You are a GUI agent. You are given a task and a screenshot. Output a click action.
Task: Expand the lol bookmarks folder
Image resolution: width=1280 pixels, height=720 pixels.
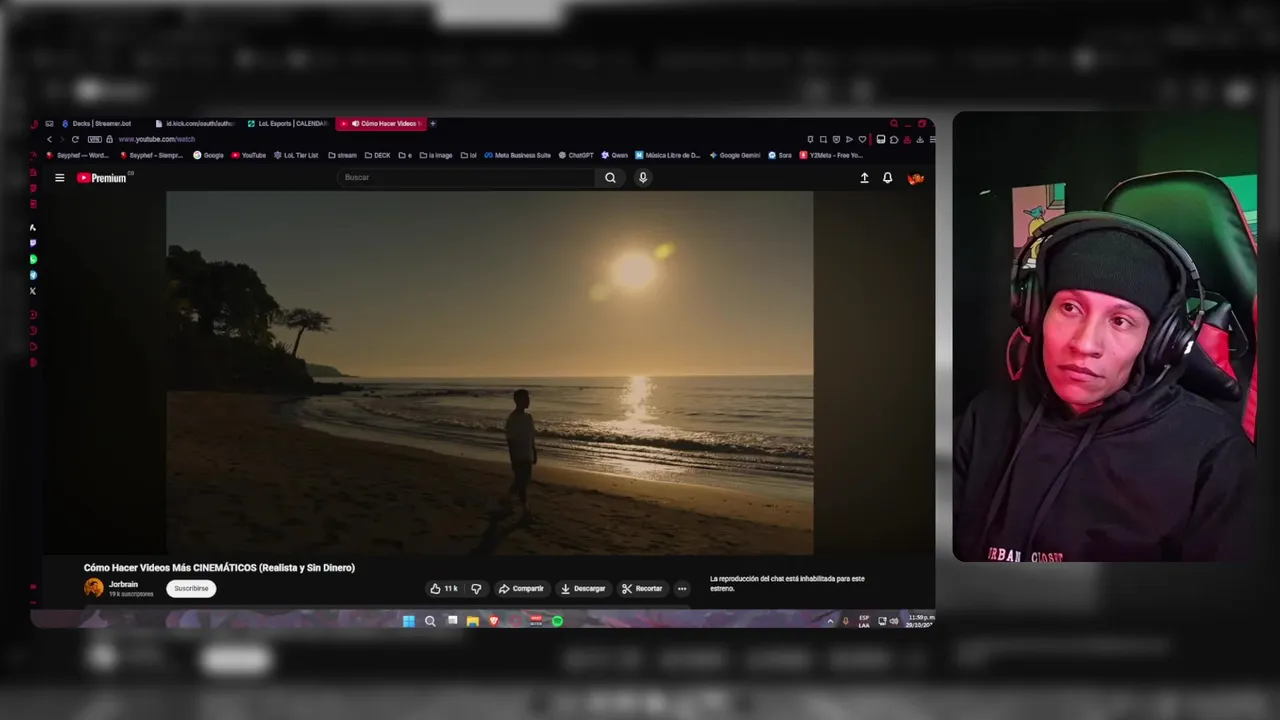point(469,155)
